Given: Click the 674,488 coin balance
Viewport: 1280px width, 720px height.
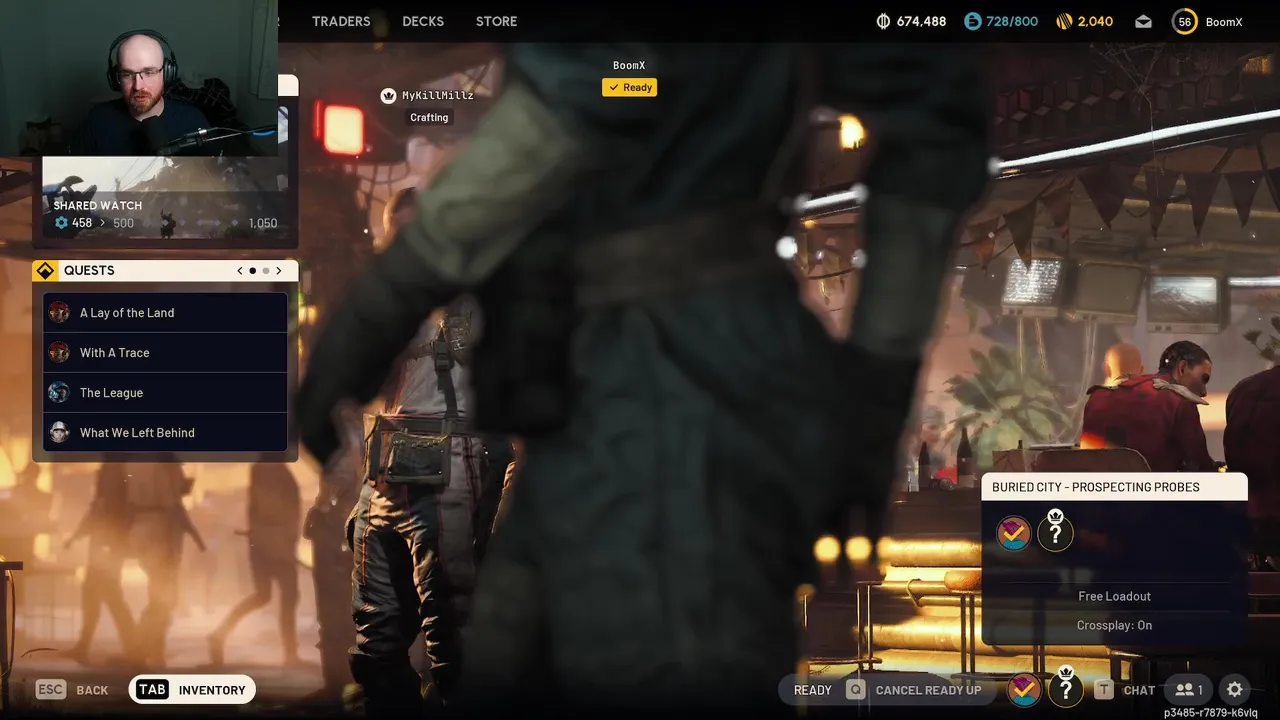Looking at the screenshot, I should [x=921, y=21].
